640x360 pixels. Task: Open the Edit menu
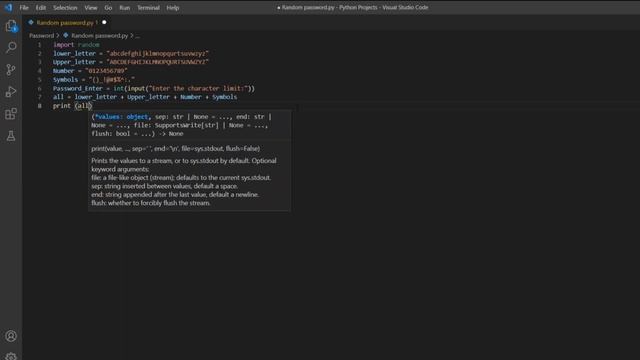click(40, 8)
